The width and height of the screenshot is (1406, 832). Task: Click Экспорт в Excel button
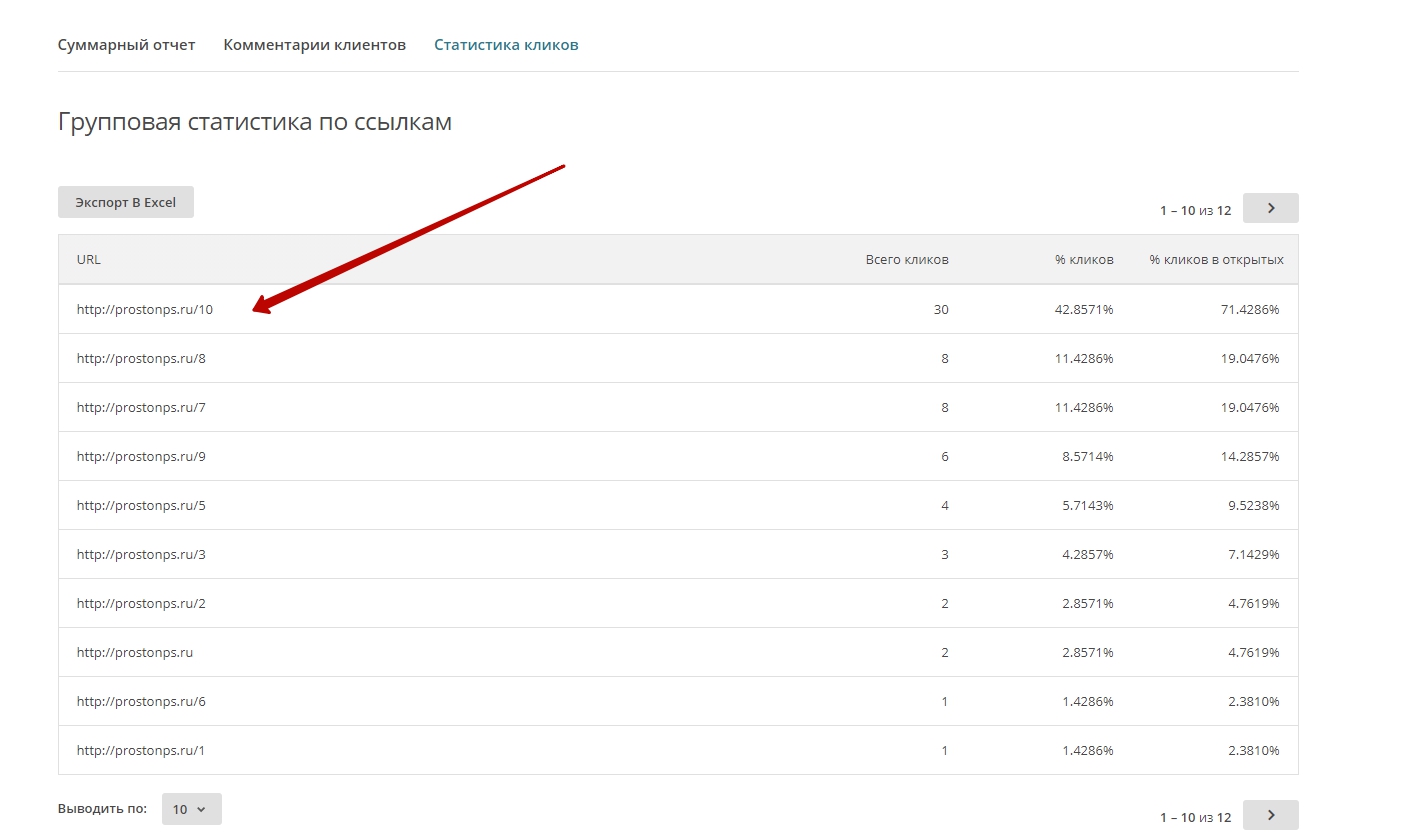[x=126, y=202]
